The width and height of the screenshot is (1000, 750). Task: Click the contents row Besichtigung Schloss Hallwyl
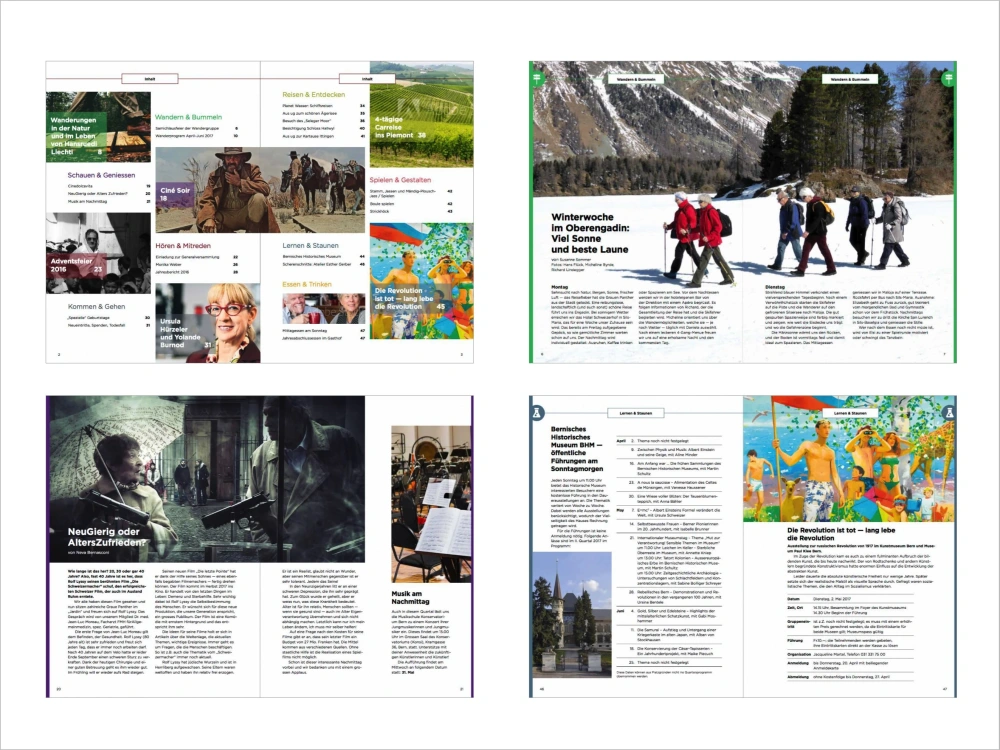[324, 128]
